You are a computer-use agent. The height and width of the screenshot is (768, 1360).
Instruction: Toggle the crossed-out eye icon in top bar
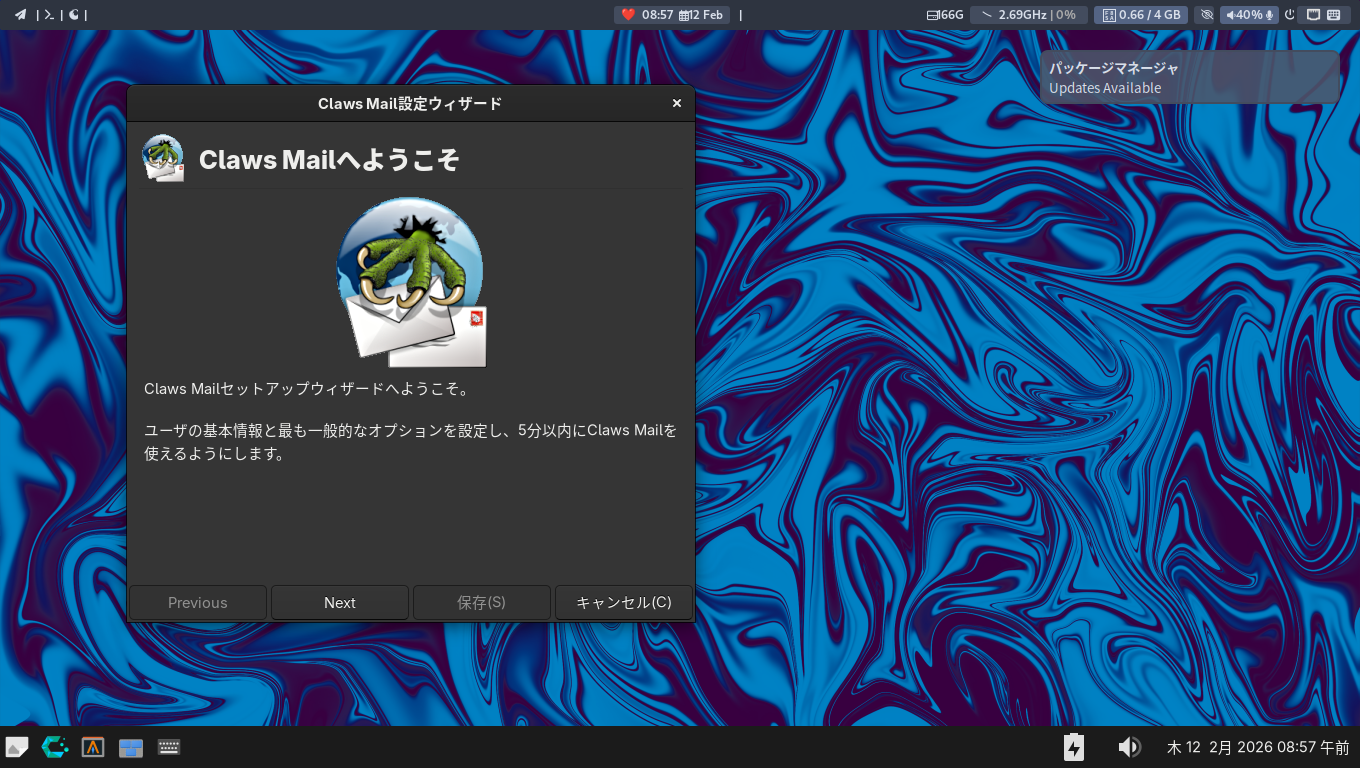click(1206, 15)
